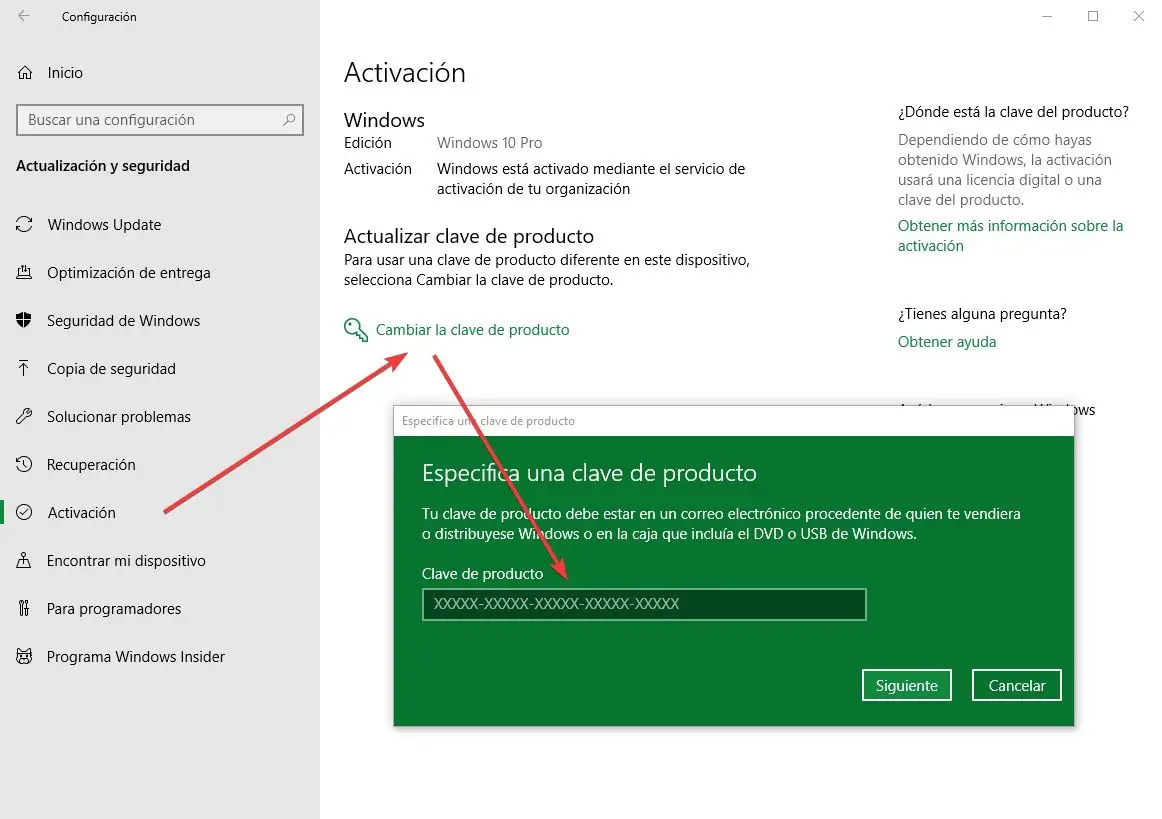Select the Activación sidebar entry
1162x819 pixels.
tap(82, 513)
